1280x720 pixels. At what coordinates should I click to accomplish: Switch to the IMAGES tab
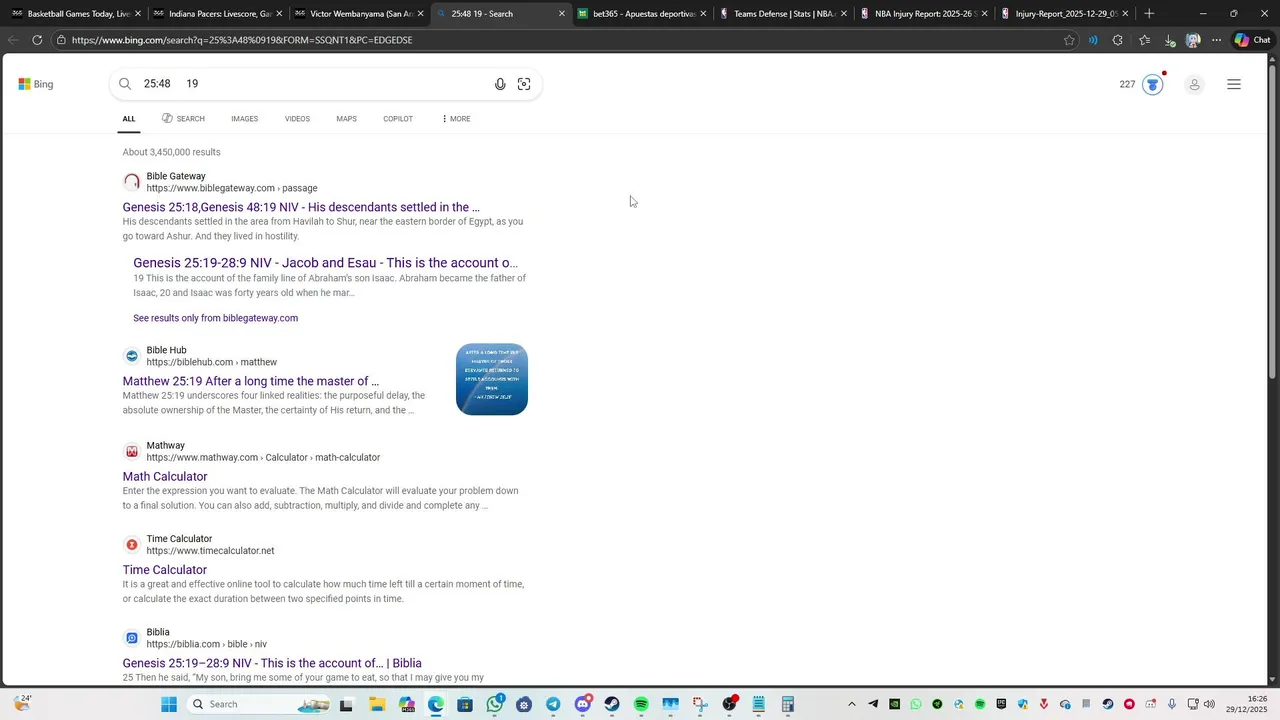point(245,119)
